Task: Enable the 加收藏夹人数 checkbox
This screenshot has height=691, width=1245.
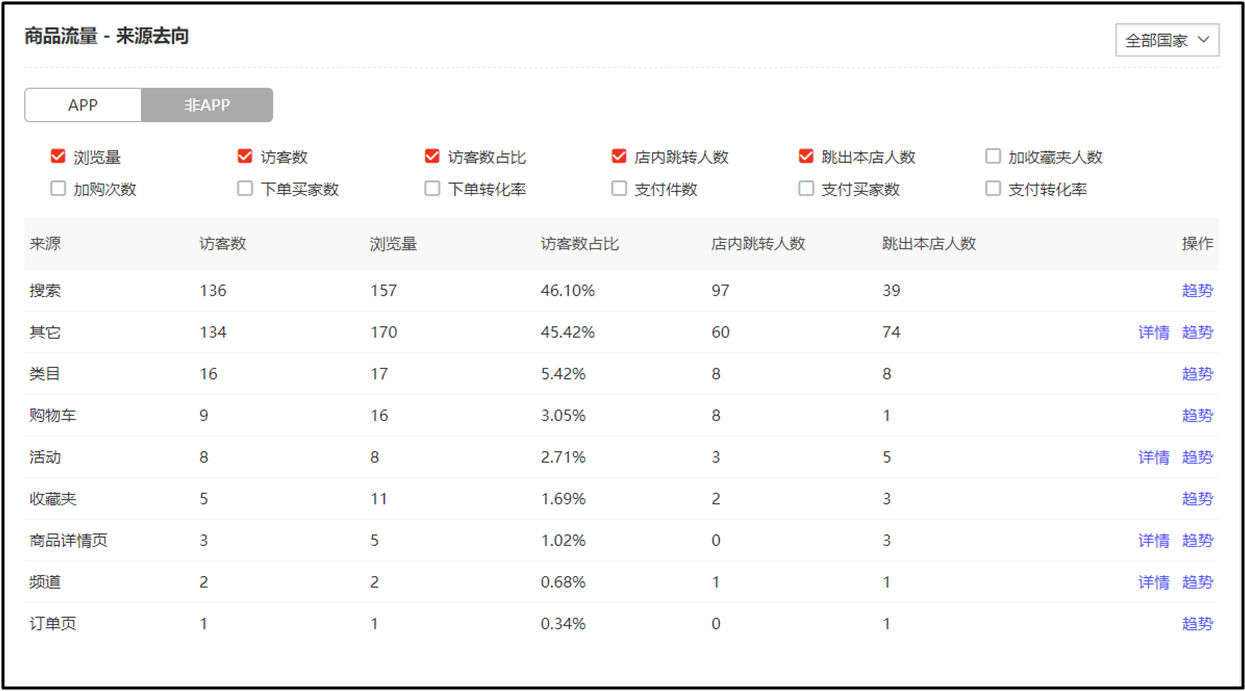Action: 993,156
